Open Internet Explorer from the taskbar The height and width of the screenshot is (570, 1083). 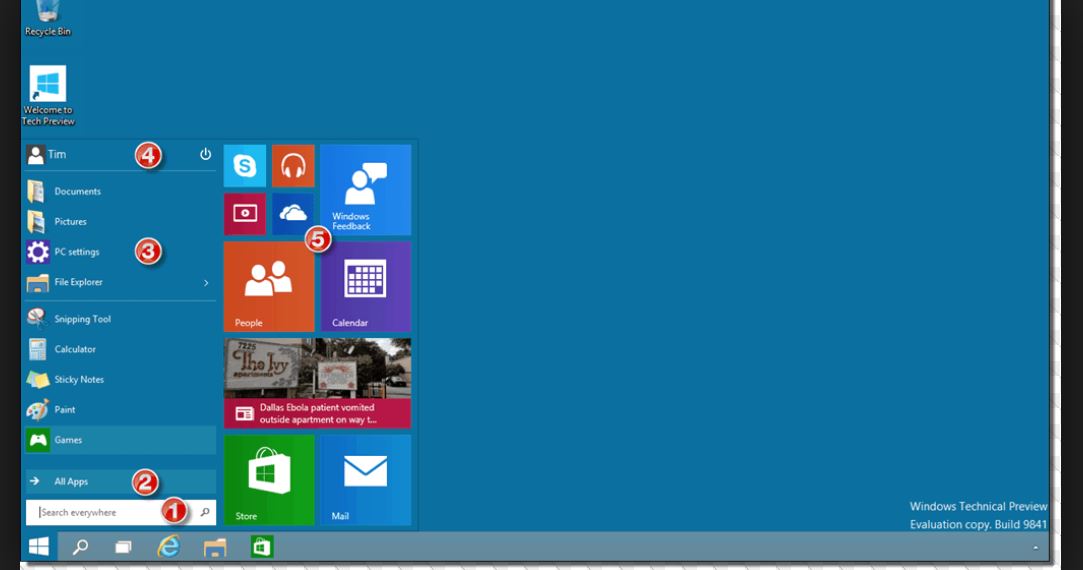[168, 547]
